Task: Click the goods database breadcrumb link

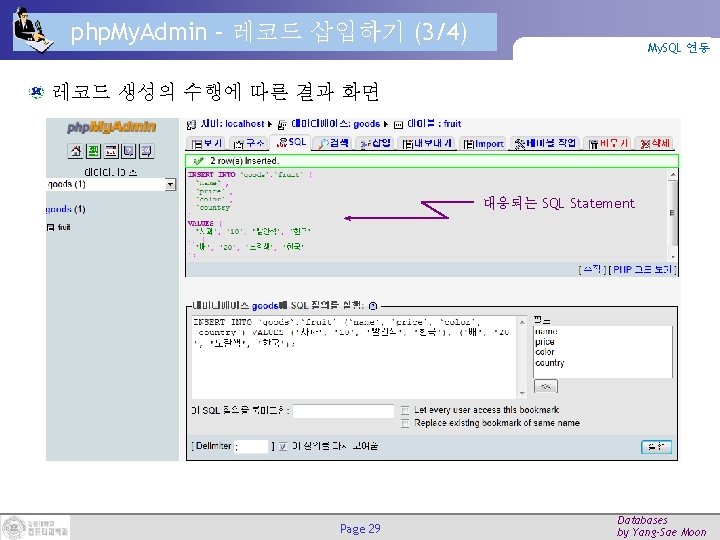Action: click(x=366, y=124)
